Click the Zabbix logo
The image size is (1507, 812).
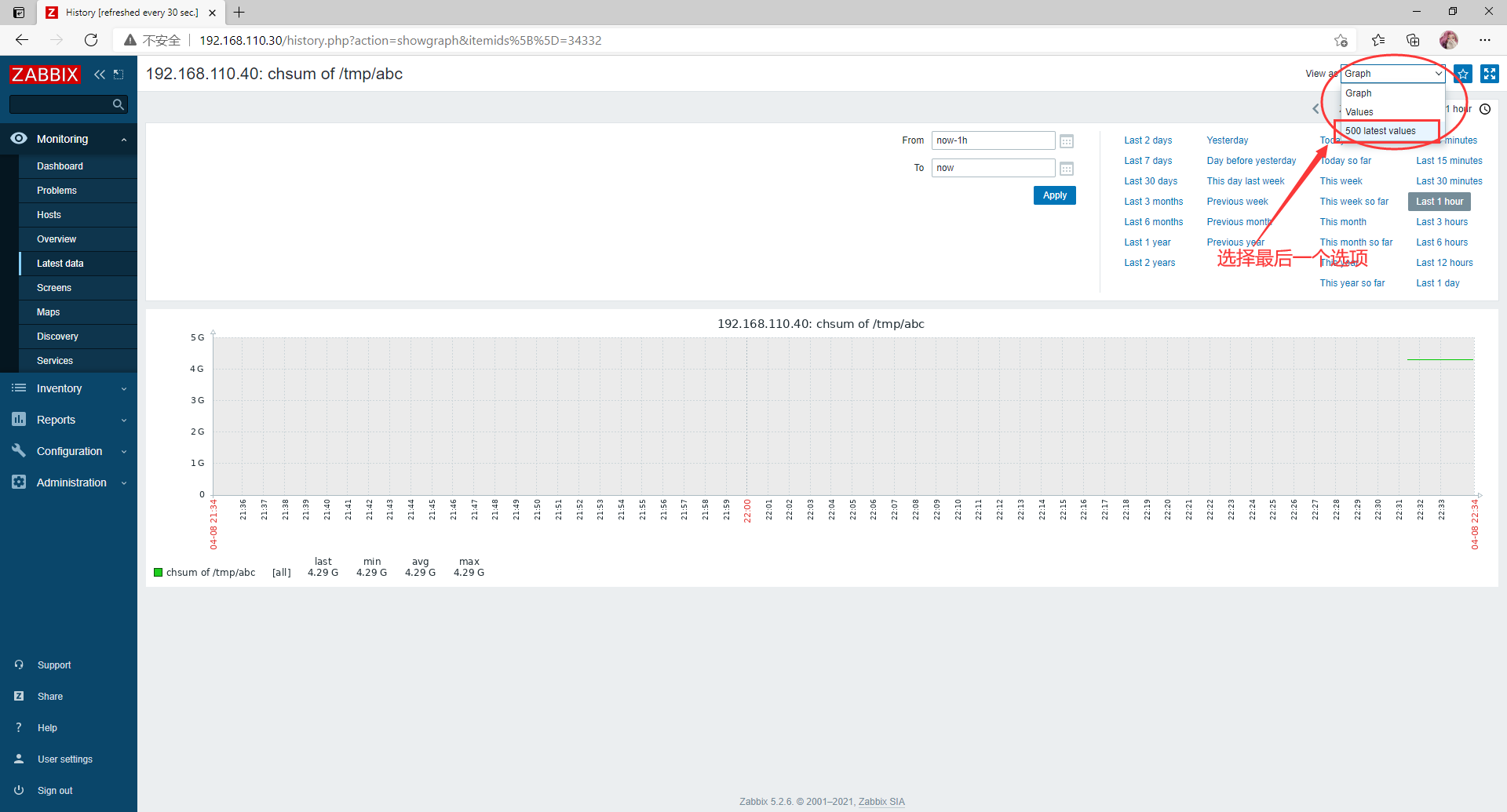pyautogui.click(x=45, y=75)
